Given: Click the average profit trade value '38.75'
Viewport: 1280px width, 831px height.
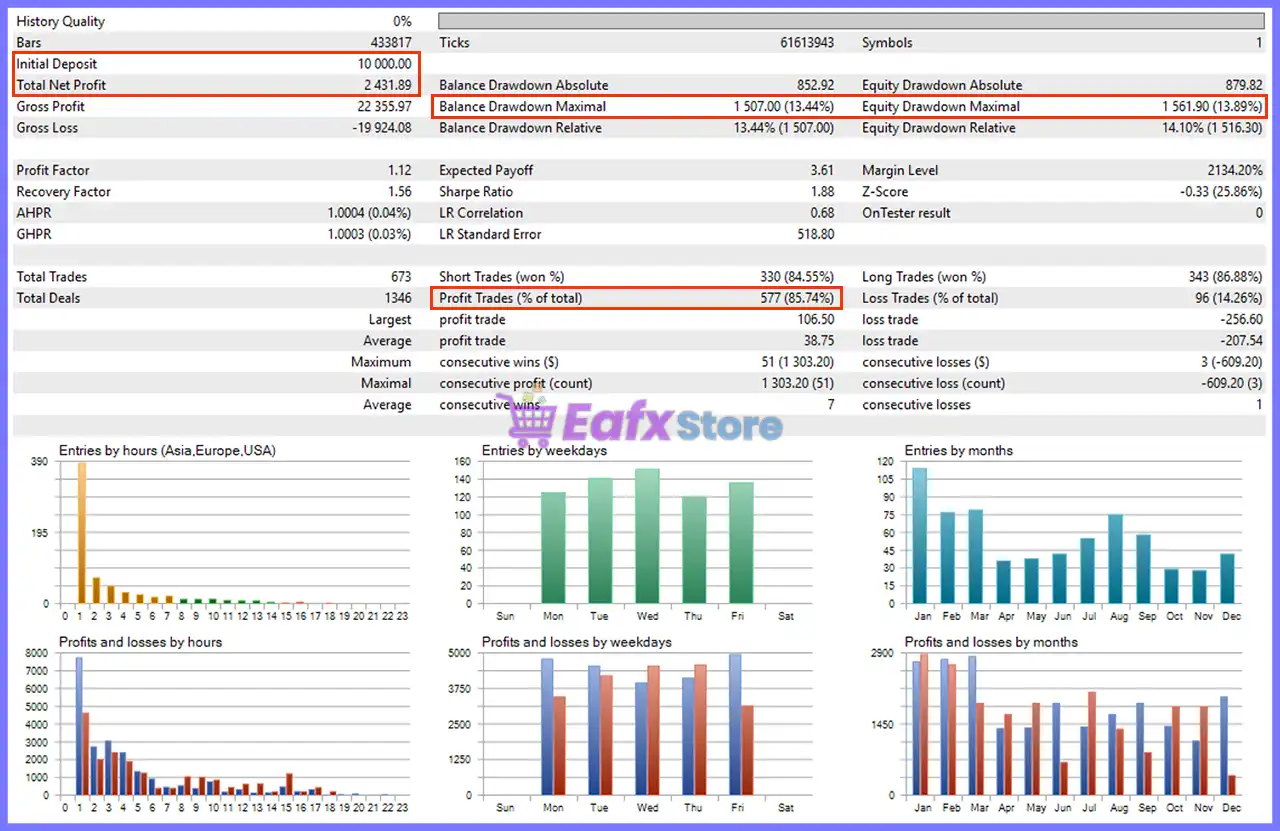Looking at the screenshot, I should pos(819,341).
